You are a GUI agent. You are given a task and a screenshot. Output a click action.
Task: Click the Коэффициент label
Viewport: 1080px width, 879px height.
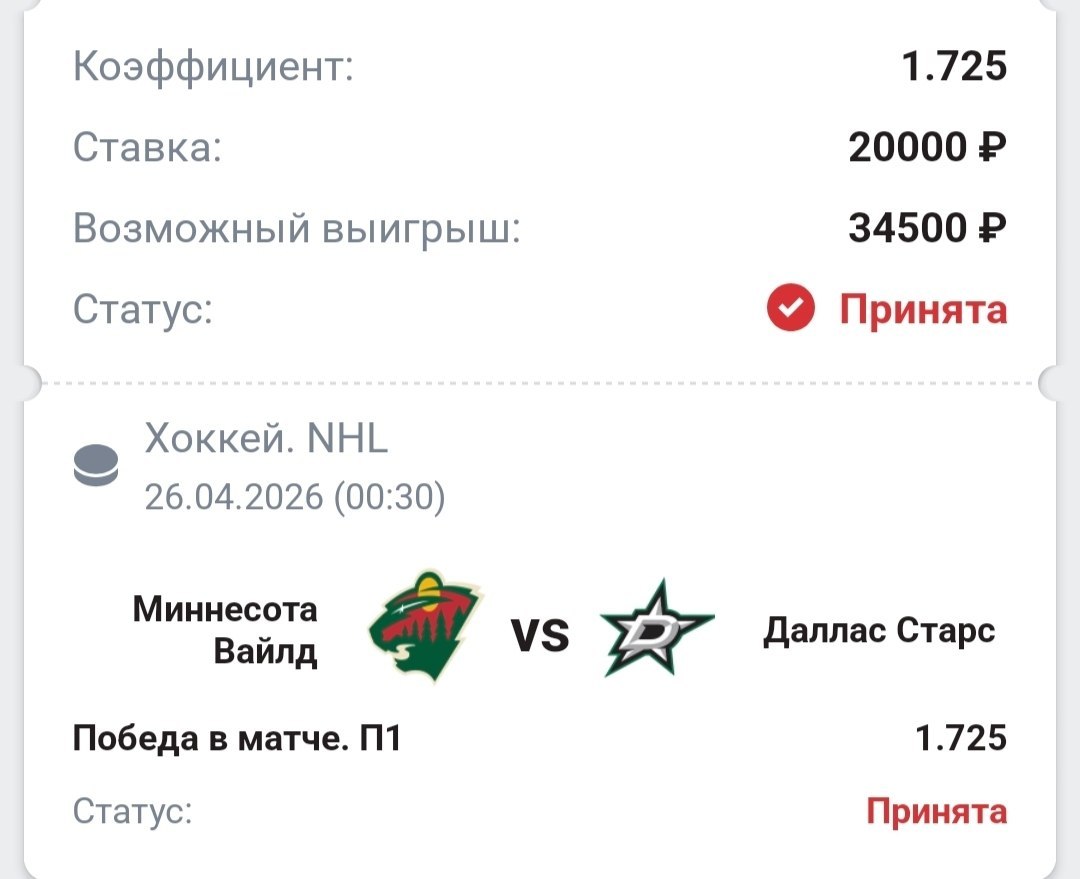point(214,68)
